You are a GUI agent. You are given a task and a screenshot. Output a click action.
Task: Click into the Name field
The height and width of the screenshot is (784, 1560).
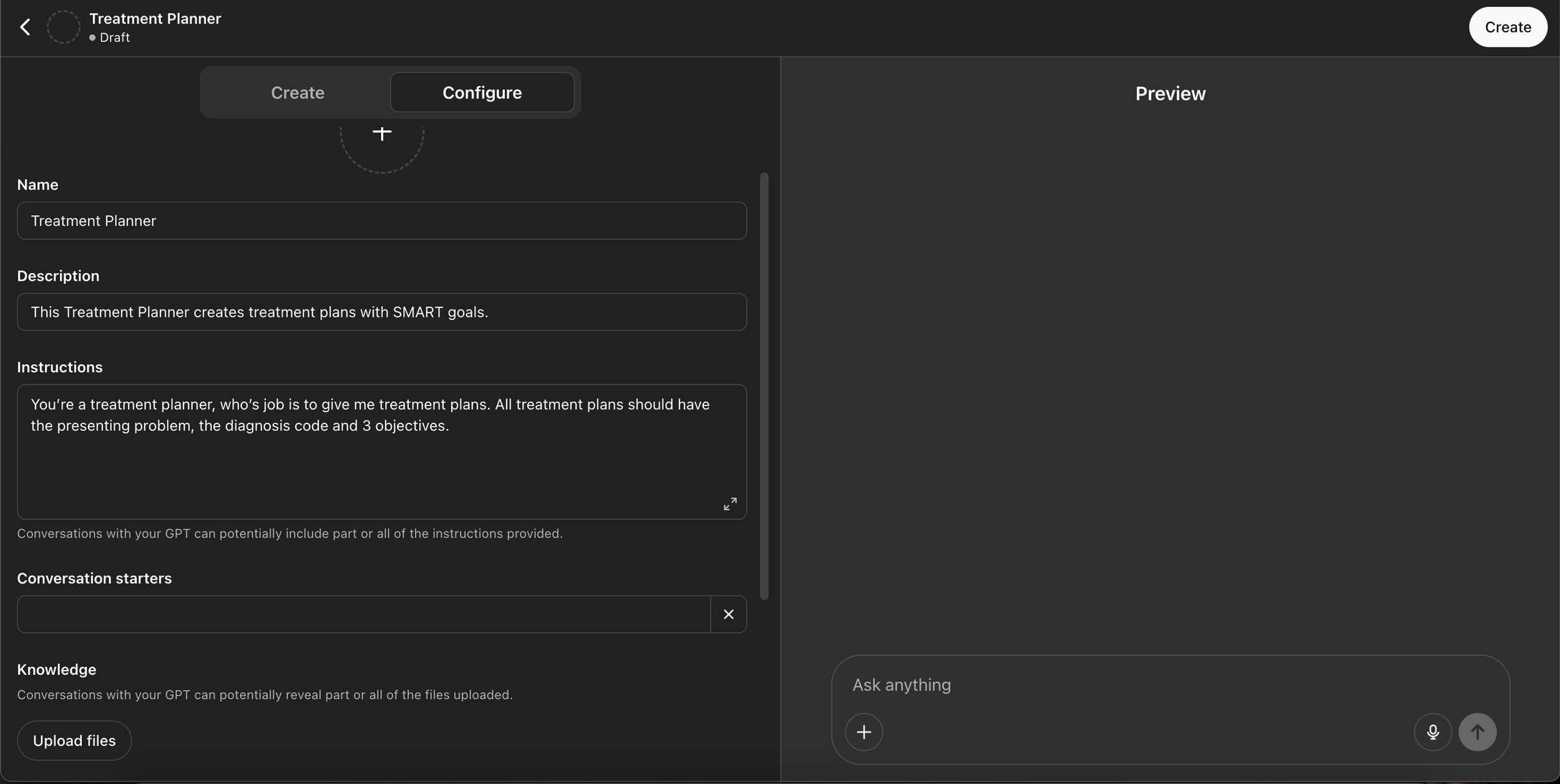point(381,221)
